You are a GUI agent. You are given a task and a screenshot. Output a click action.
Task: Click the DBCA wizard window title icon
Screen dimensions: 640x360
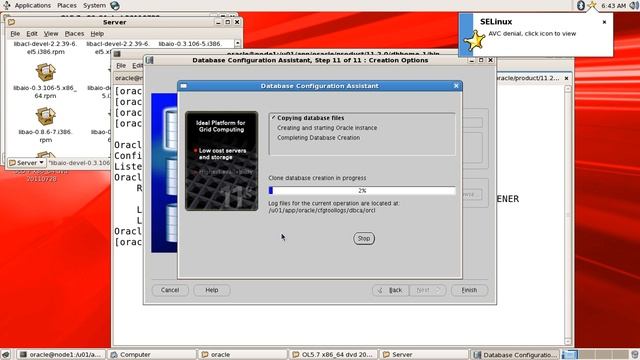(x=149, y=60)
